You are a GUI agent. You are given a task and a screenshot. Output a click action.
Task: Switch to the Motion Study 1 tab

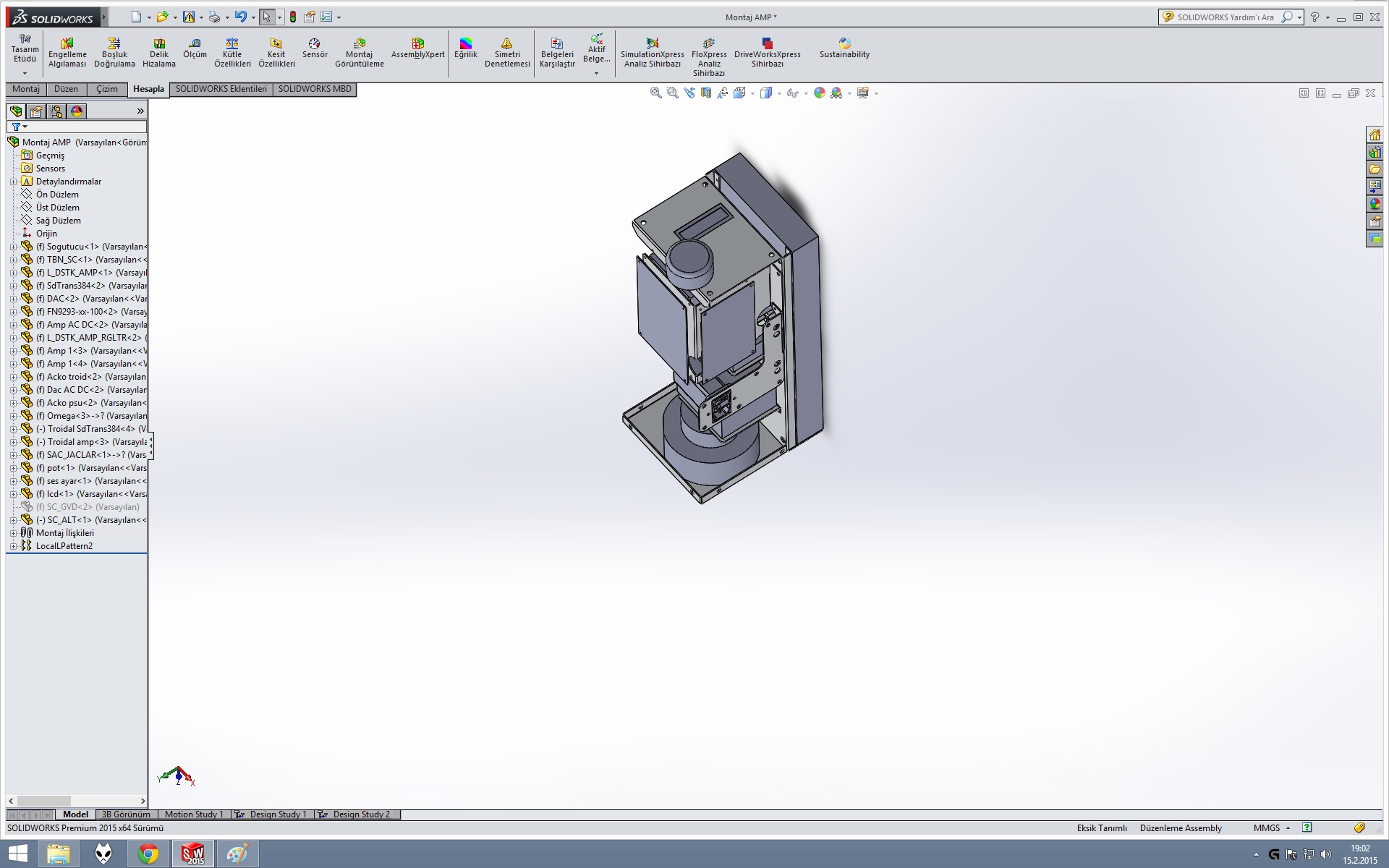(194, 814)
